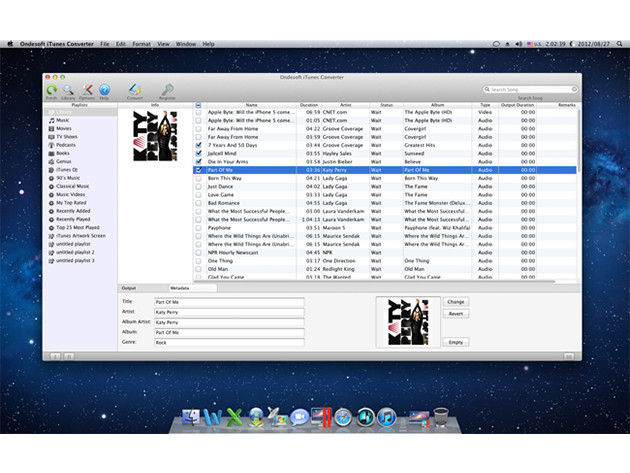This screenshot has width=630, height=473.
Task: Click the song list horizontal scrollbar
Action: pyautogui.click(x=376, y=282)
